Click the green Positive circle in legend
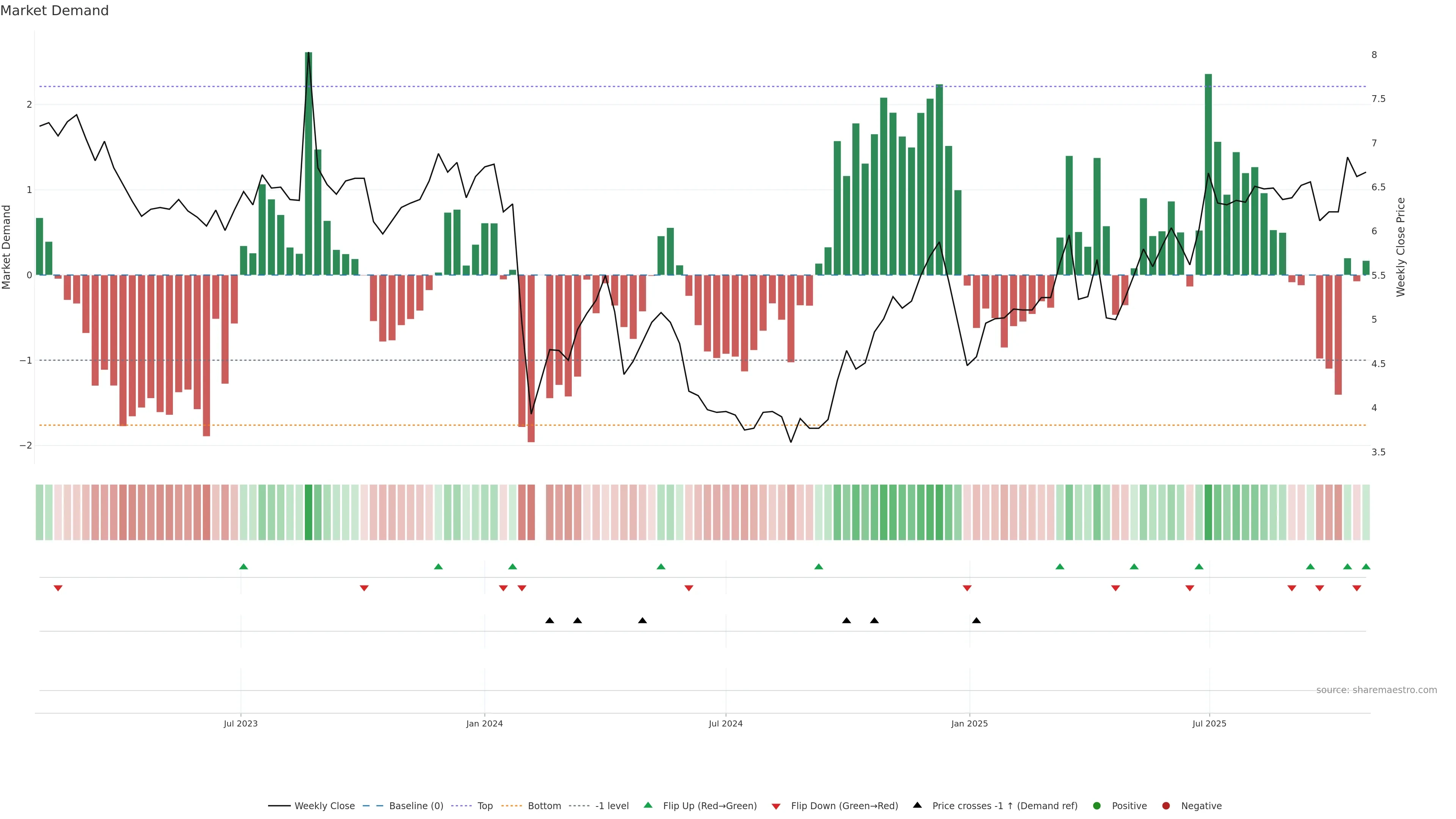The image size is (1456, 819). click(x=1097, y=805)
